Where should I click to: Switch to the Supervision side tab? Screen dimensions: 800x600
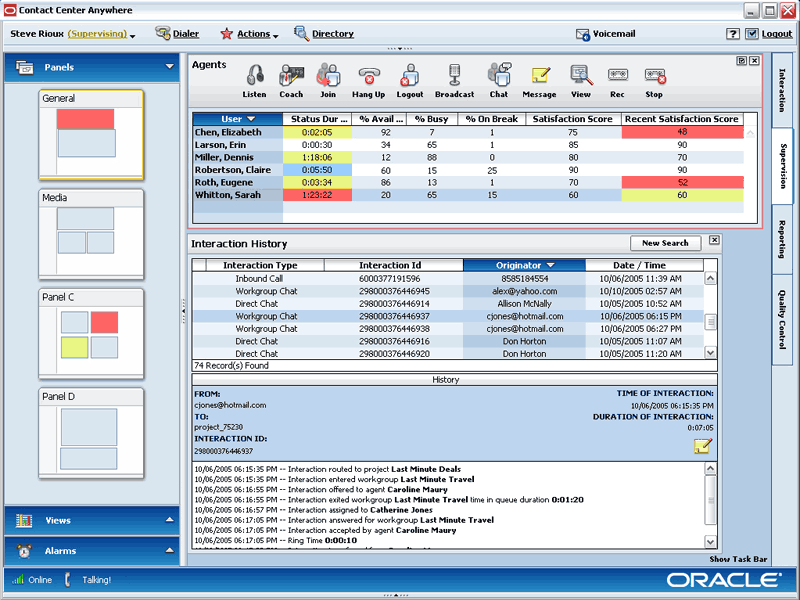coord(783,166)
